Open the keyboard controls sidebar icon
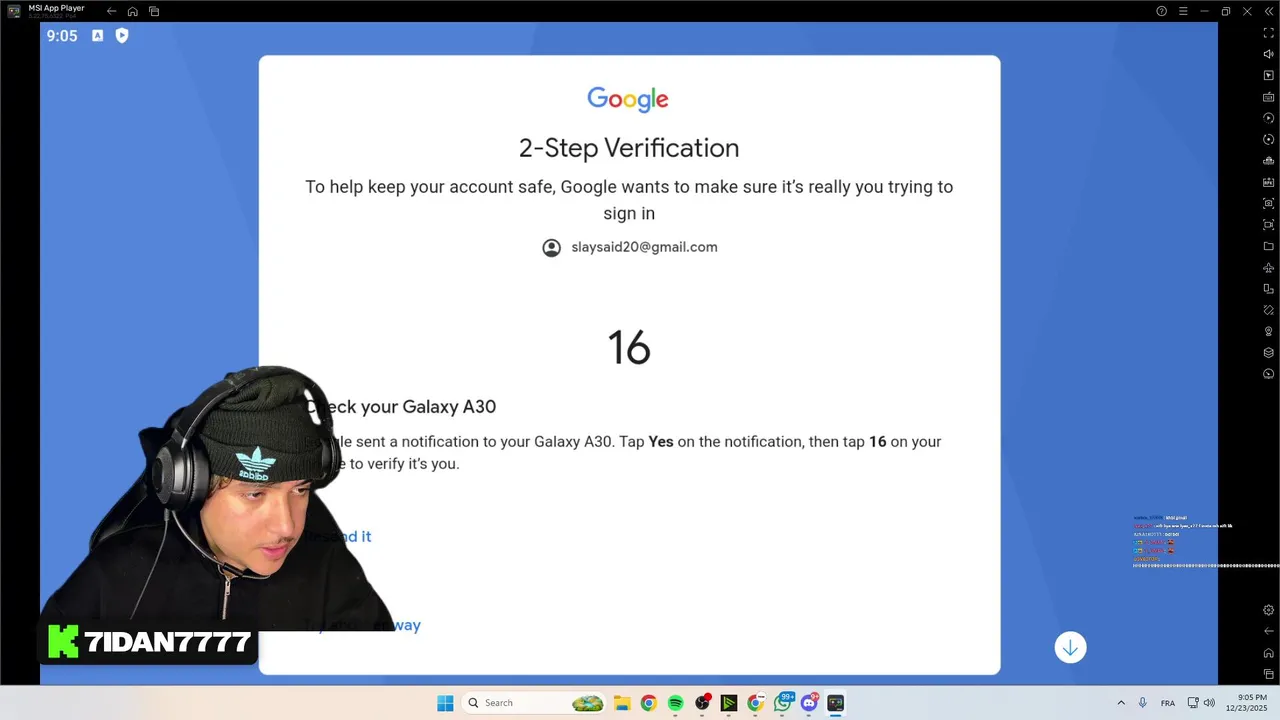1280x720 pixels. click(x=1268, y=97)
